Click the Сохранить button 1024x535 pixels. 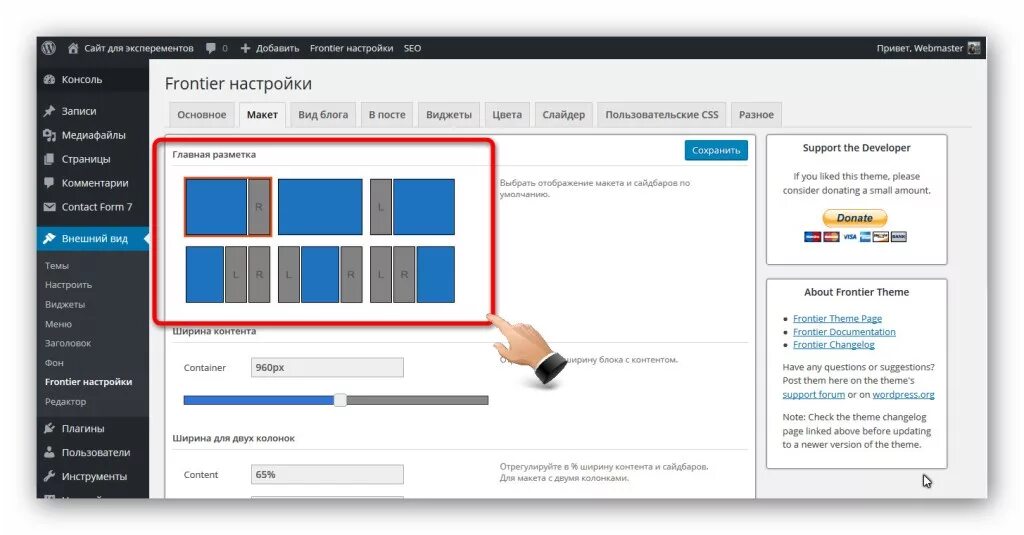point(716,150)
